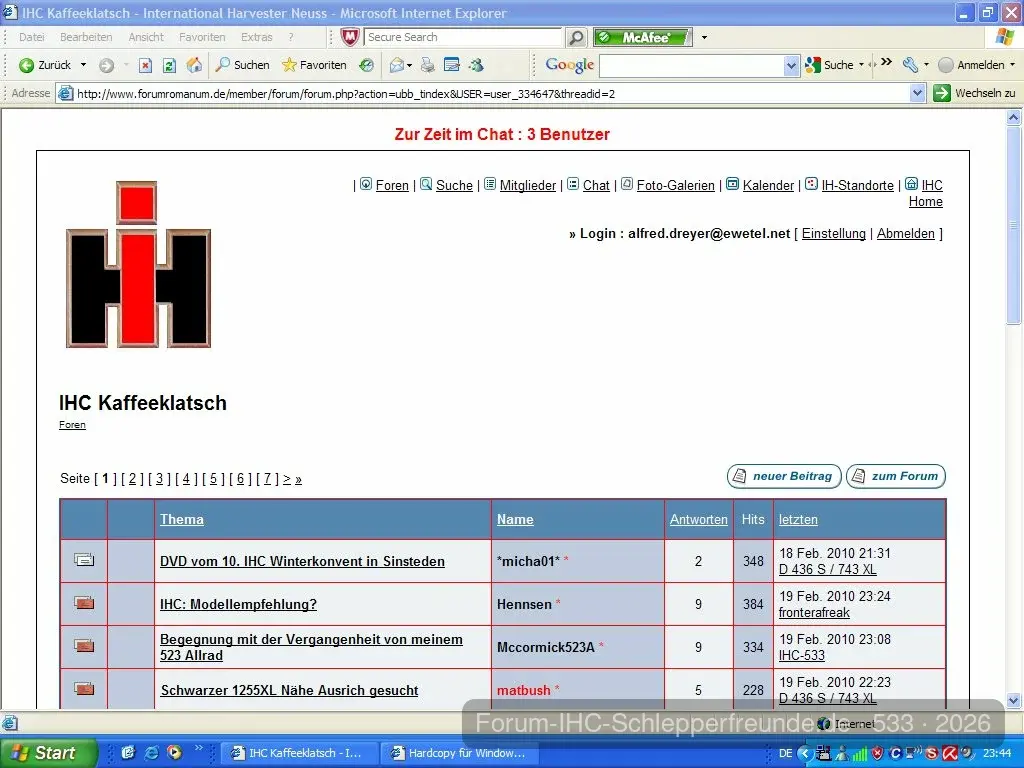Image resolution: width=1024 pixels, height=768 pixels.
Task: Open the Zurück history dropdown arrow
Action: coord(83,65)
